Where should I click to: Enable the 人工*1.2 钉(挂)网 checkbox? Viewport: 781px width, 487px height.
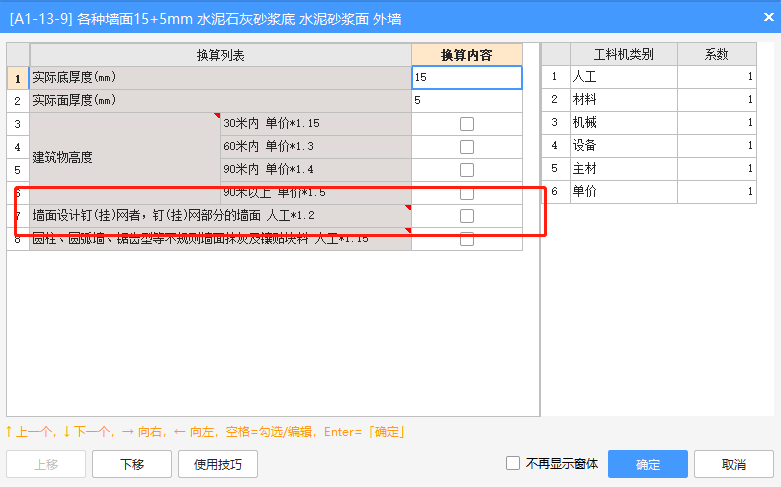click(x=467, y=216)
